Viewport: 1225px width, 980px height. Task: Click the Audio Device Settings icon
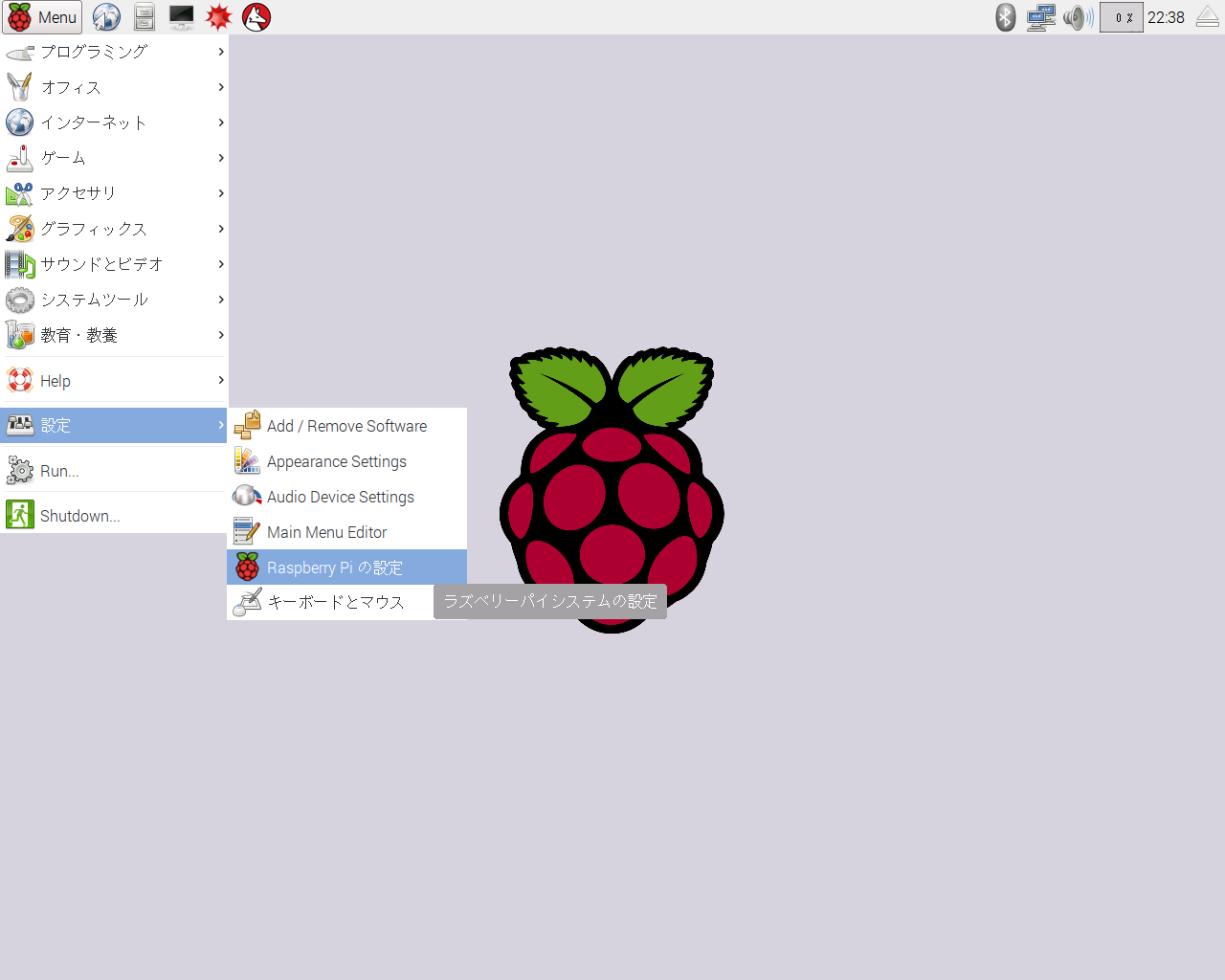click(247, 496)
